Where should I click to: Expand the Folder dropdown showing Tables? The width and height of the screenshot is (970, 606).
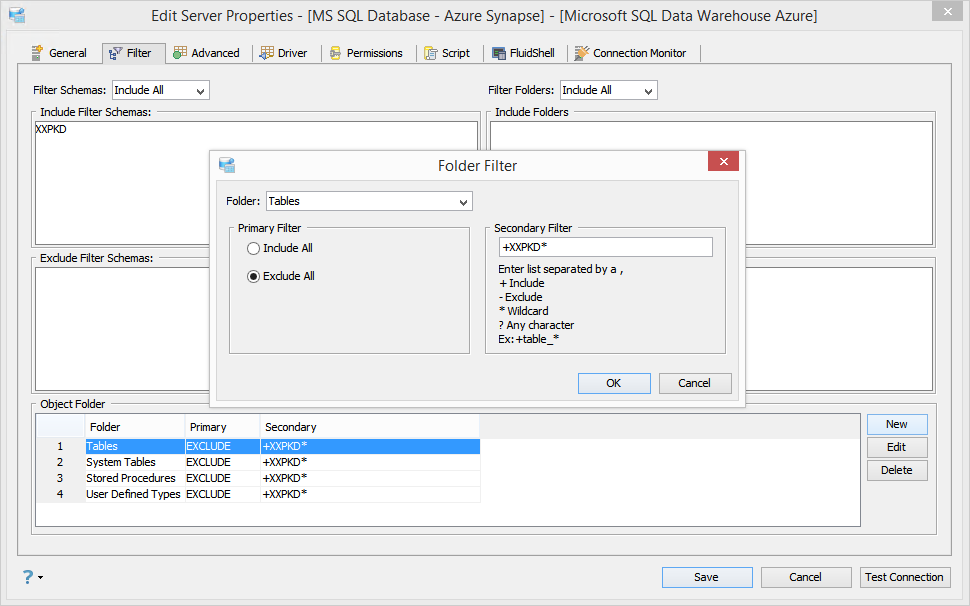click(369, 202)
